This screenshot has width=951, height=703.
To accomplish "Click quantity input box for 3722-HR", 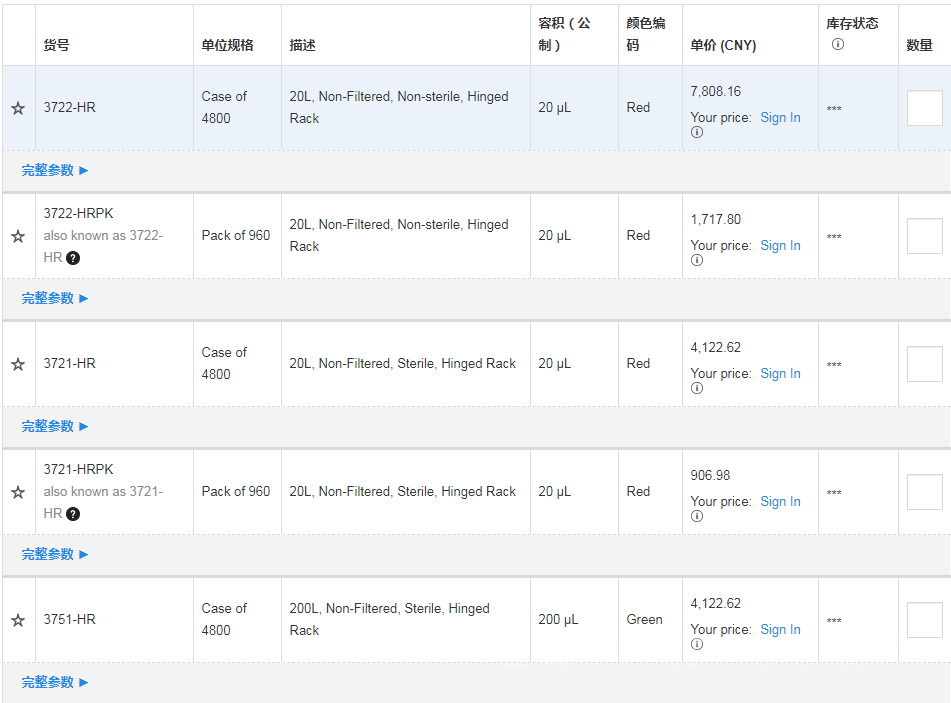I will 924,108.
